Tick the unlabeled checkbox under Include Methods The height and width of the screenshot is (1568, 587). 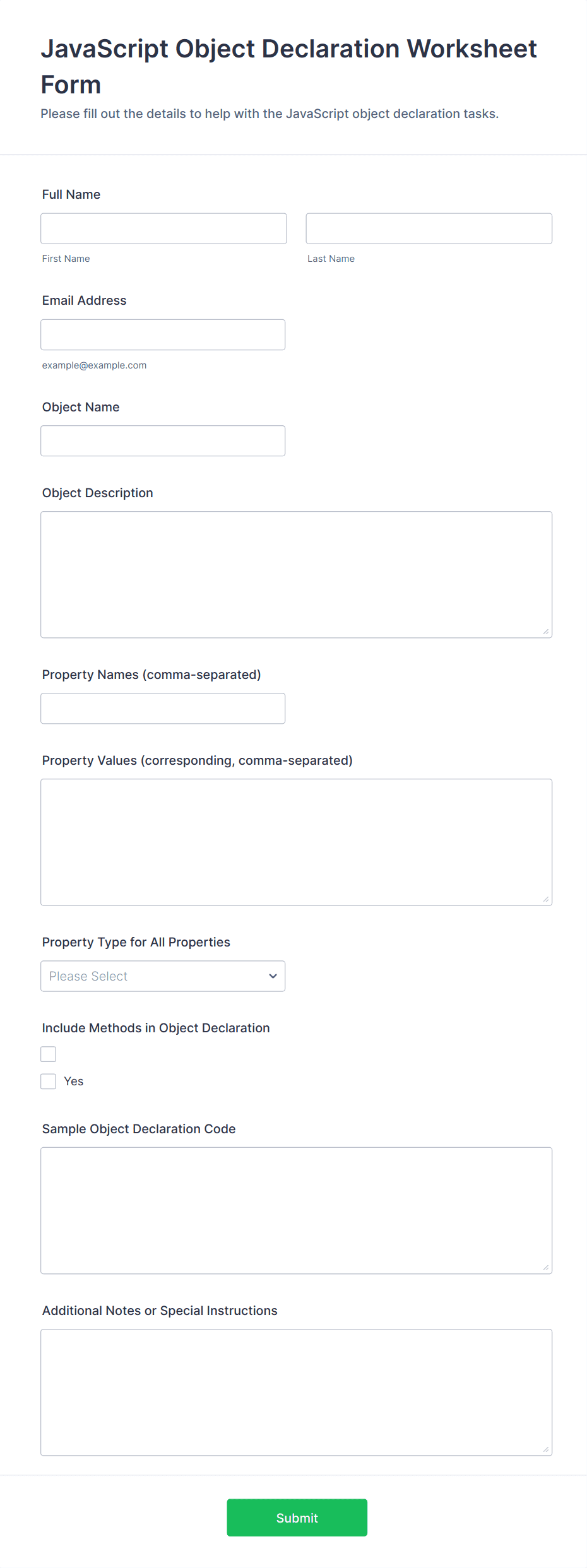click(x=49, y=1054)
